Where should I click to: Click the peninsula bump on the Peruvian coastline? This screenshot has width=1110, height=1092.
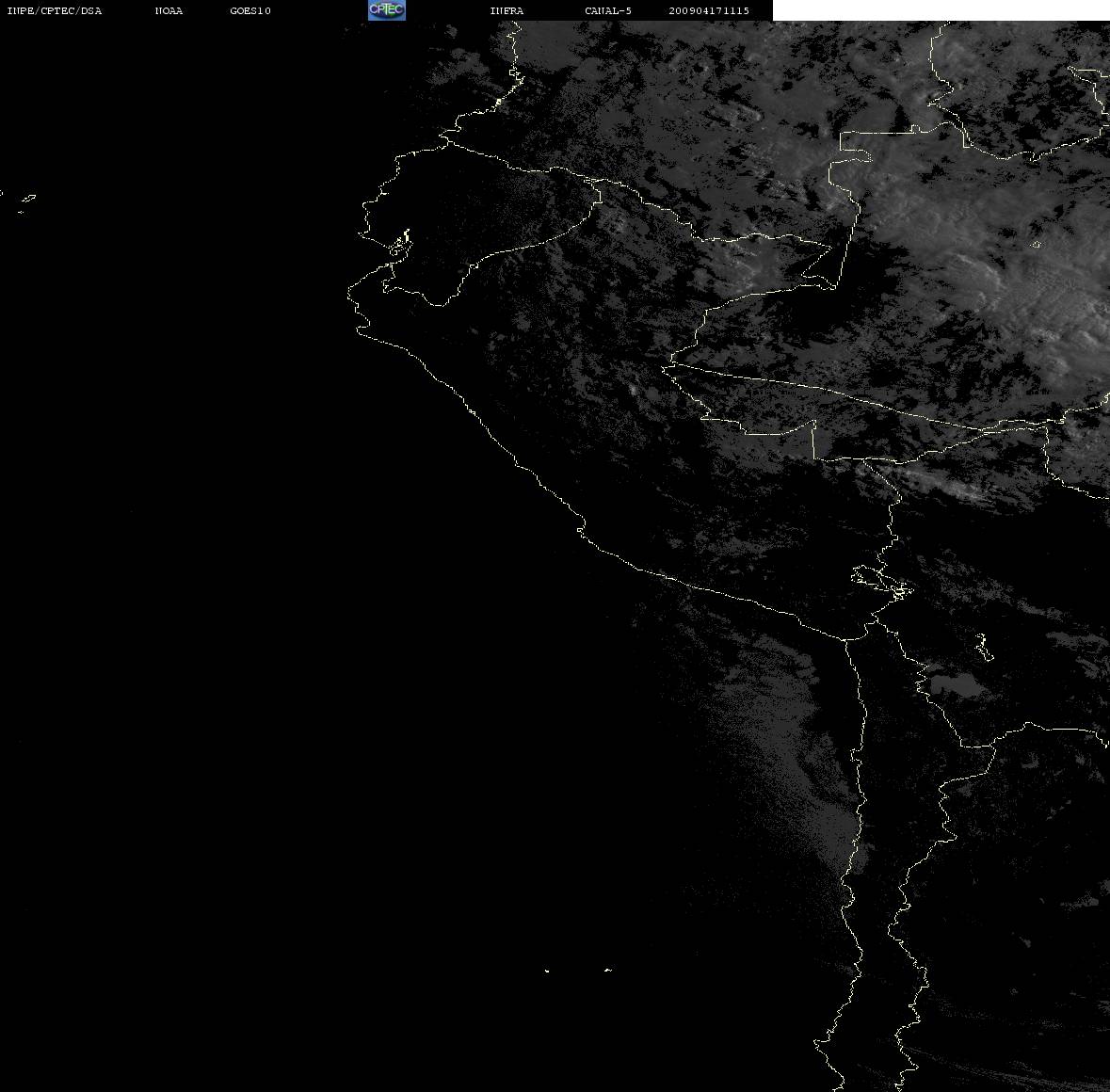pos(581,528)
